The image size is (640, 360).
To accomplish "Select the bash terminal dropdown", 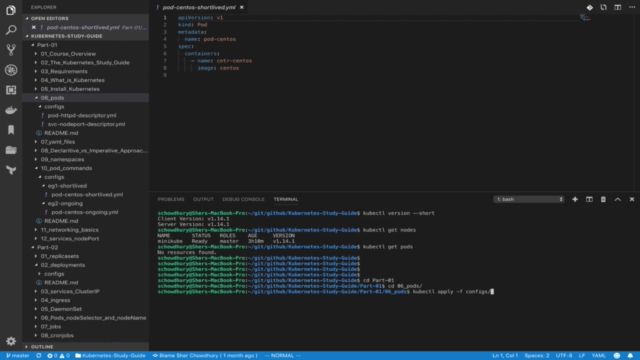I will 529,199.
